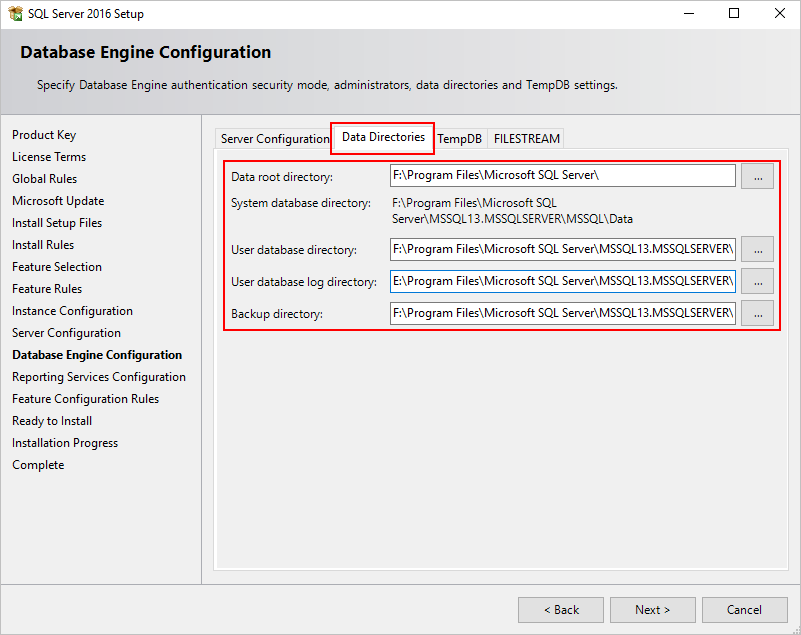
Task: Select the Data Directories tab
Action: coord(383,137)
